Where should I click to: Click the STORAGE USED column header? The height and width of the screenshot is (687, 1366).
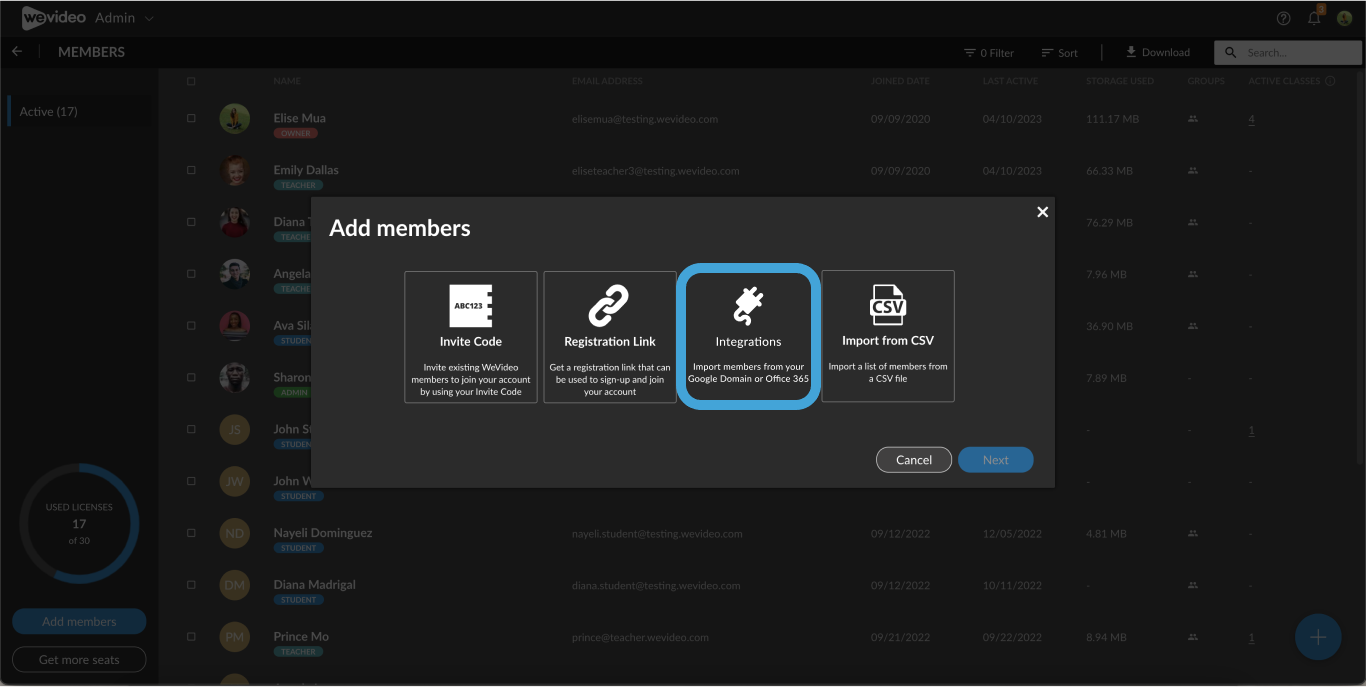(x=1120, y=81)
